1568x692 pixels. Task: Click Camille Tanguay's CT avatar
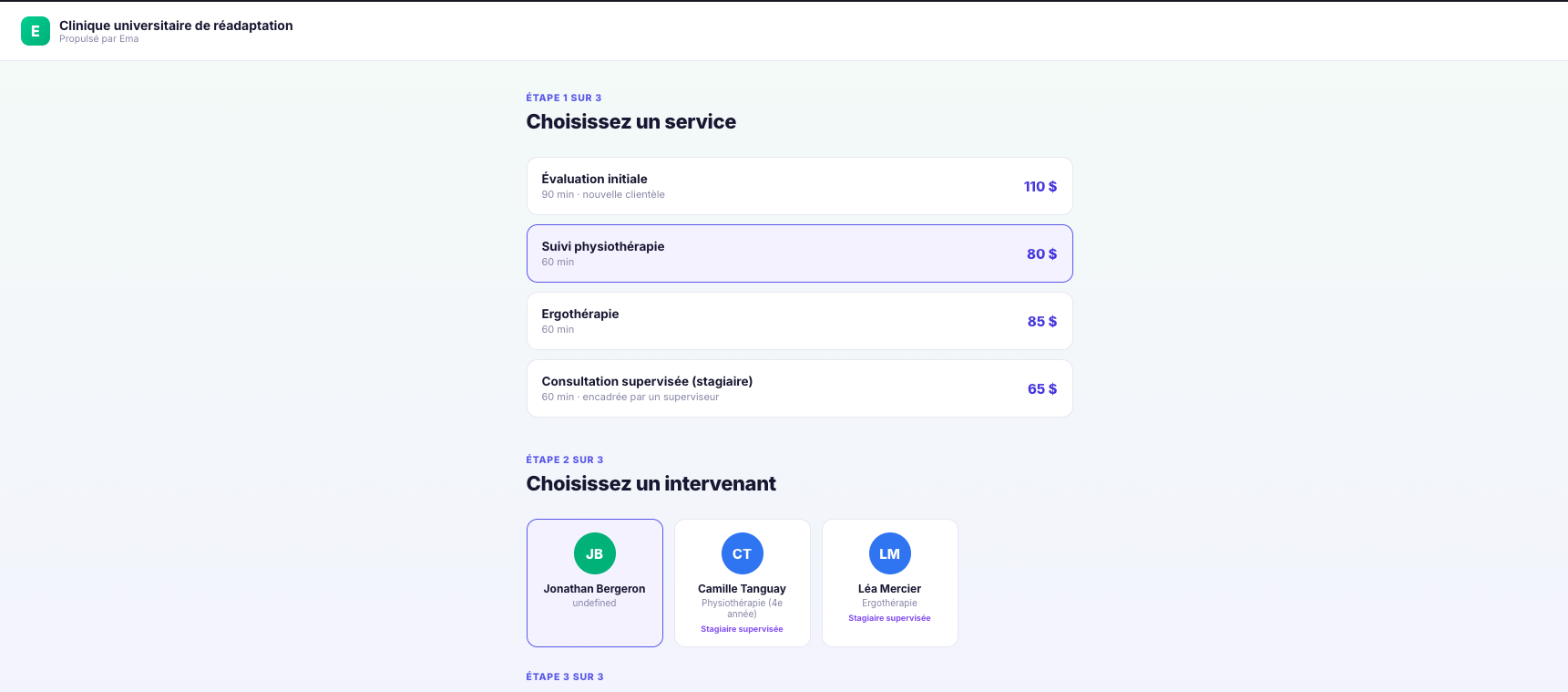(x=743, y=553)
